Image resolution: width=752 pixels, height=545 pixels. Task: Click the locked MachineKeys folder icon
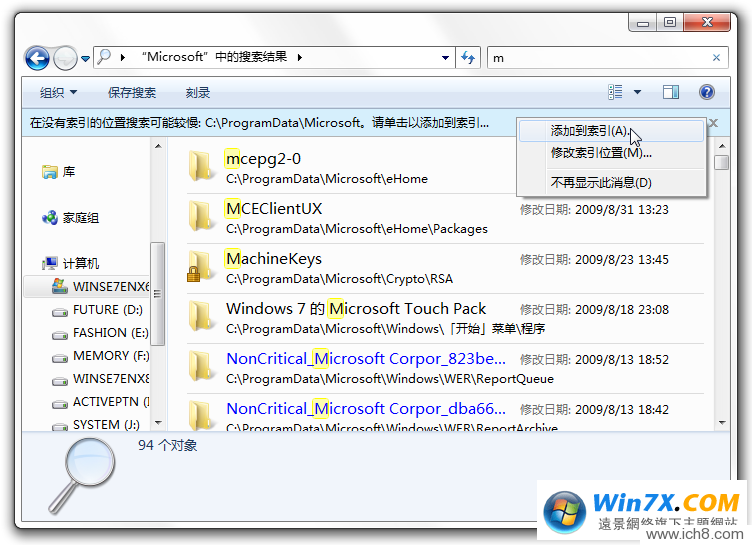200,266
